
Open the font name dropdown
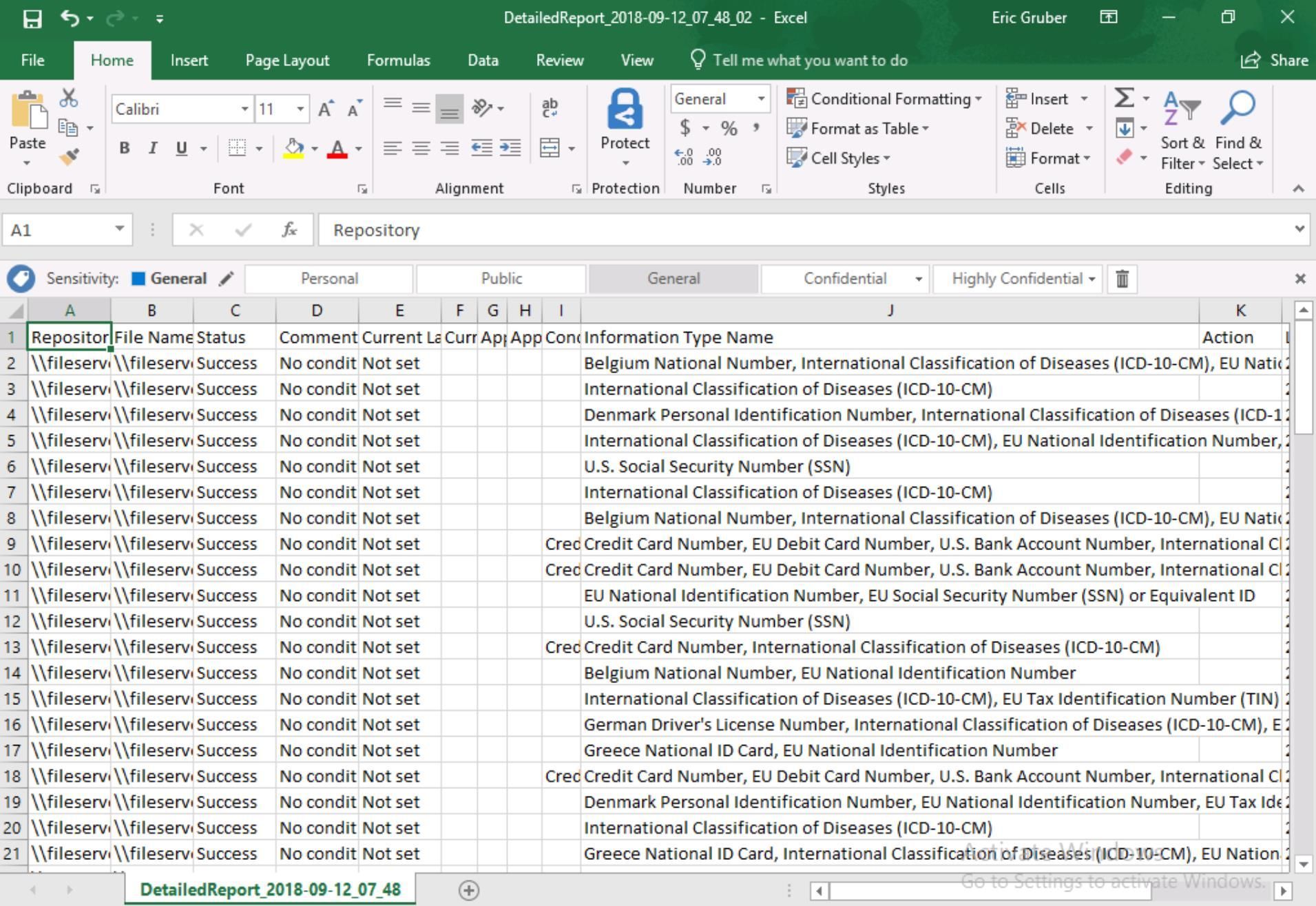pos(244,109)
